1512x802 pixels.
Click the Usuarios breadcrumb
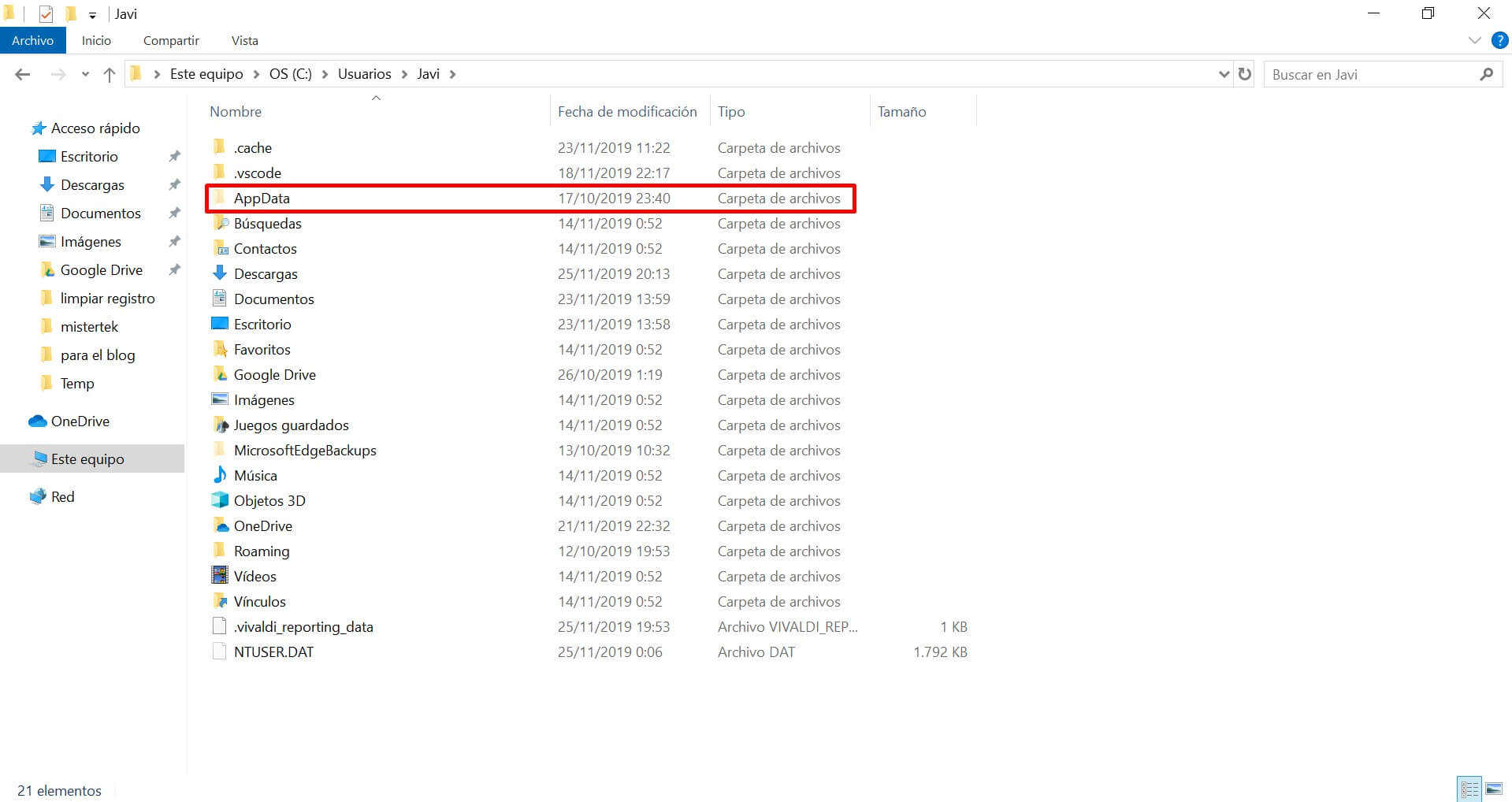pyautogui.click(x=364, y=74)
